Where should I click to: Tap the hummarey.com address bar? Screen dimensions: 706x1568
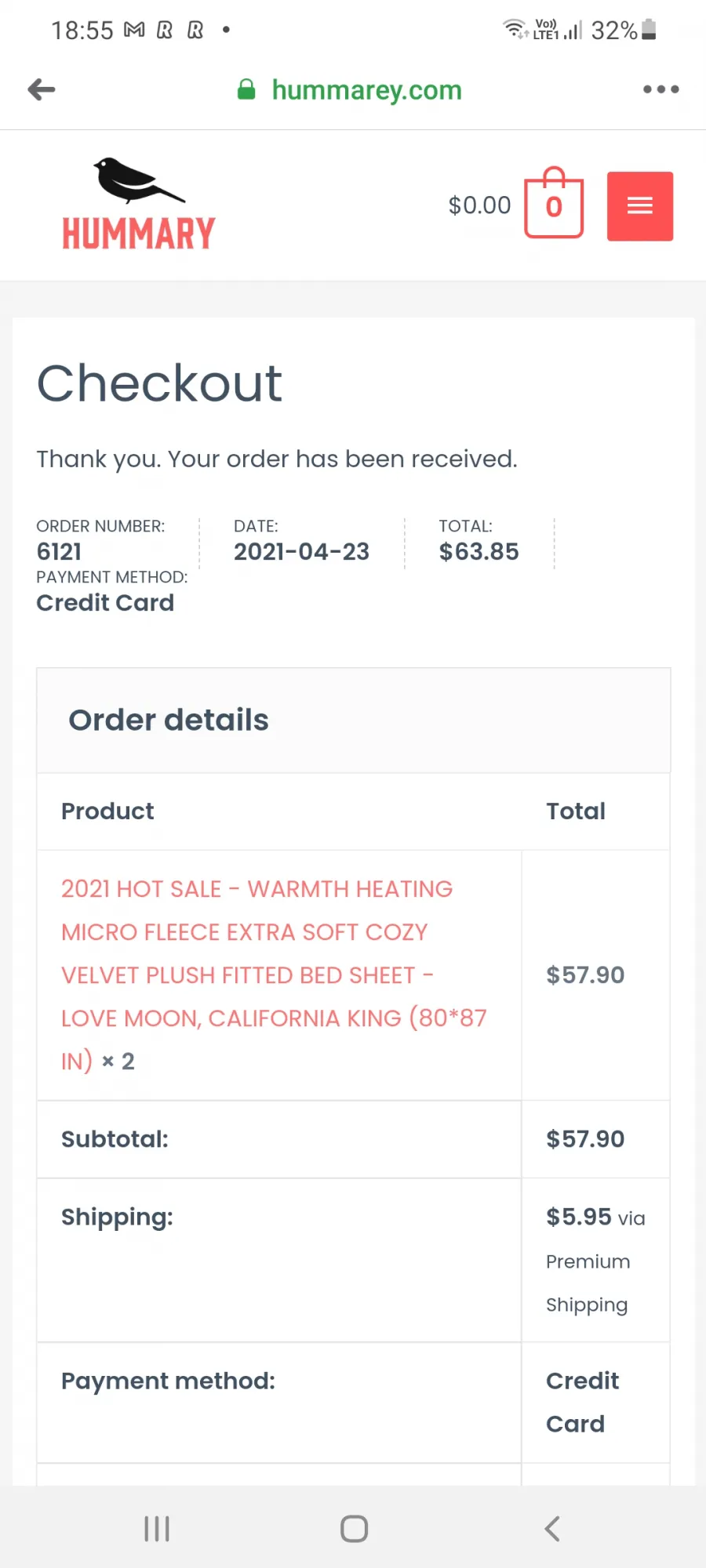pos(366,90)
